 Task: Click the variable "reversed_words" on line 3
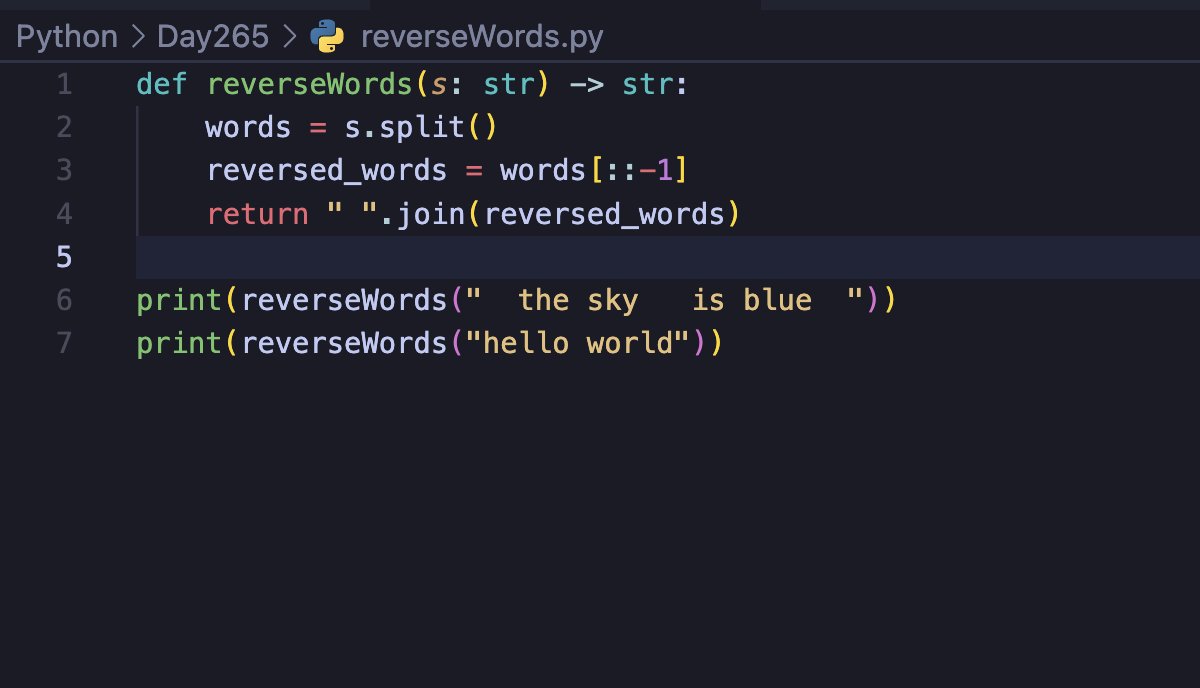[x=325, y=170]
